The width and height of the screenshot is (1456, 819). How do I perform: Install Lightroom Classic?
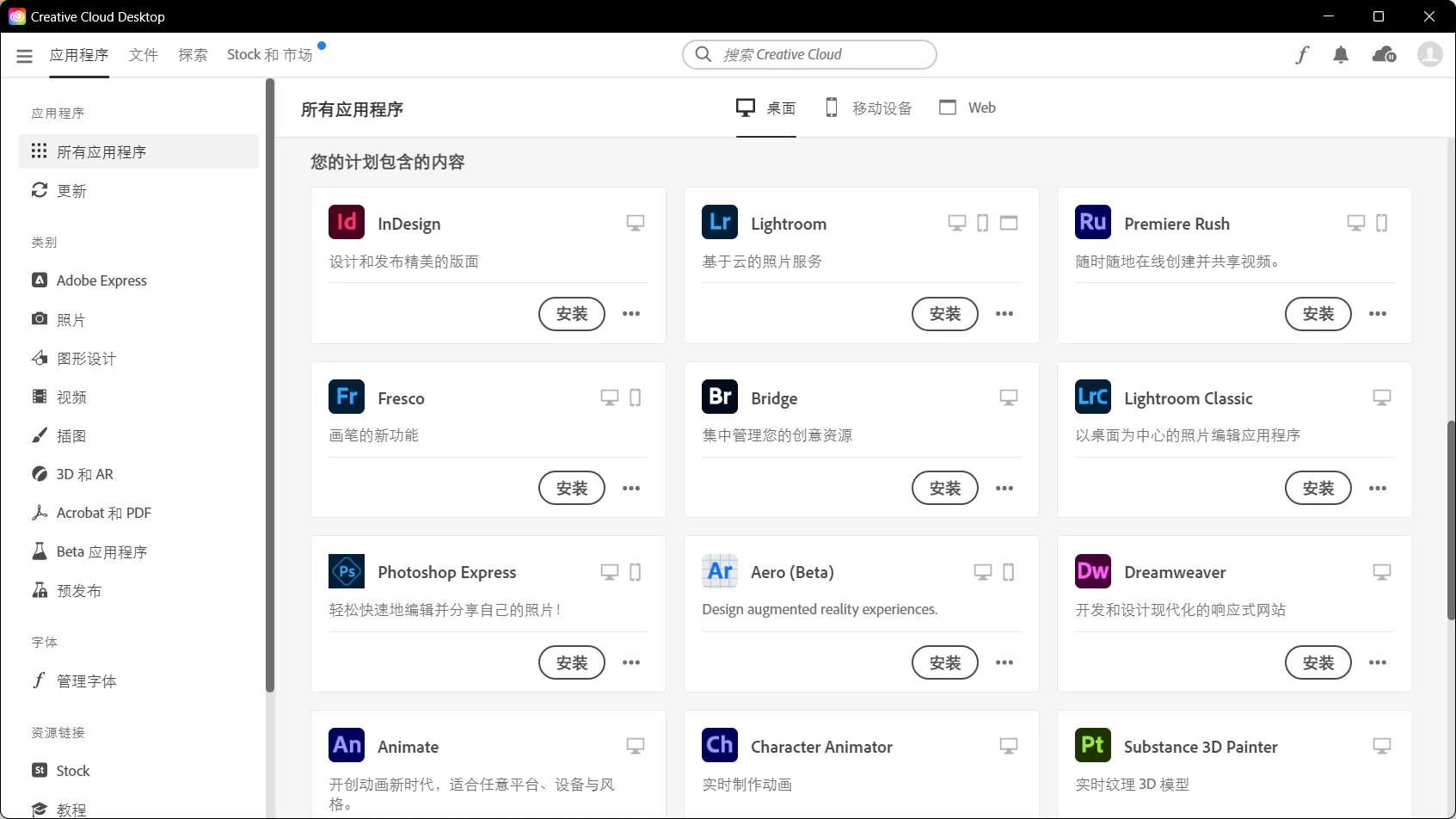[x=1318, y=489]
